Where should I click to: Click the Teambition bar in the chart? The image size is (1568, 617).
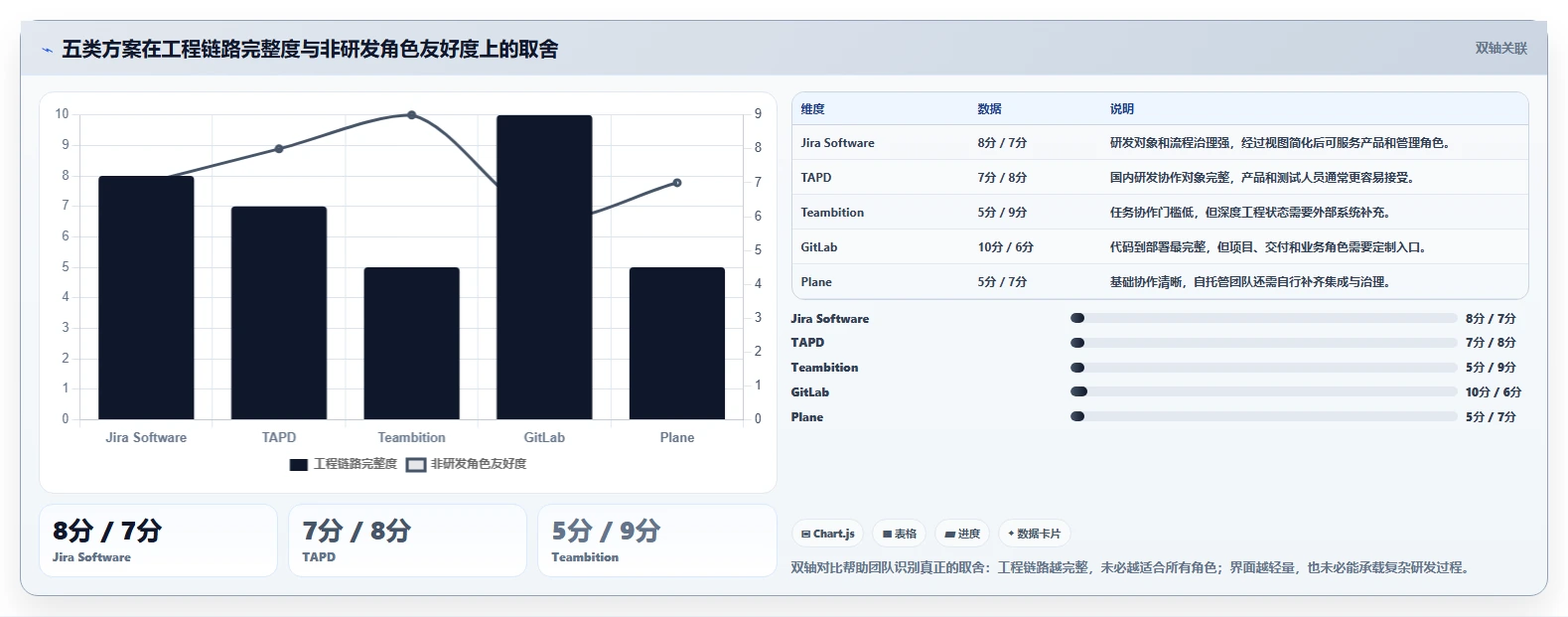(x=412, y=343)
